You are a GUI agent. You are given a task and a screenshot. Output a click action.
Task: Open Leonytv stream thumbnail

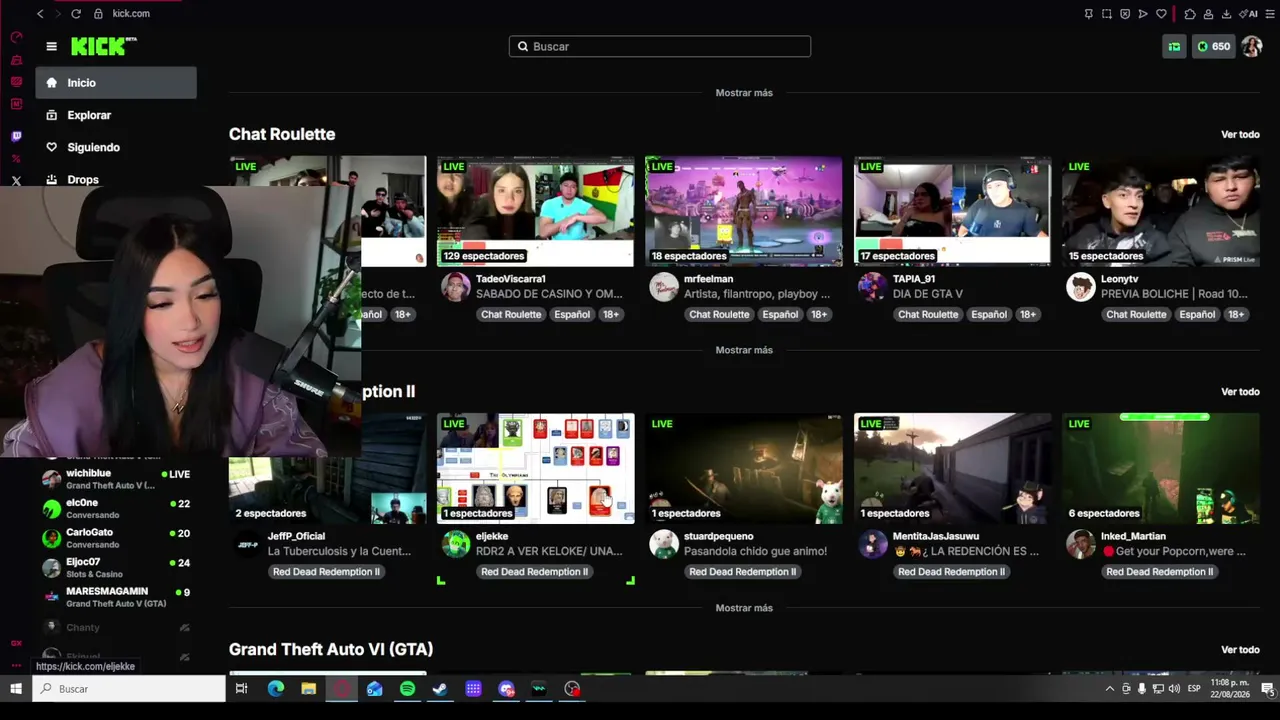(1161, 211)
